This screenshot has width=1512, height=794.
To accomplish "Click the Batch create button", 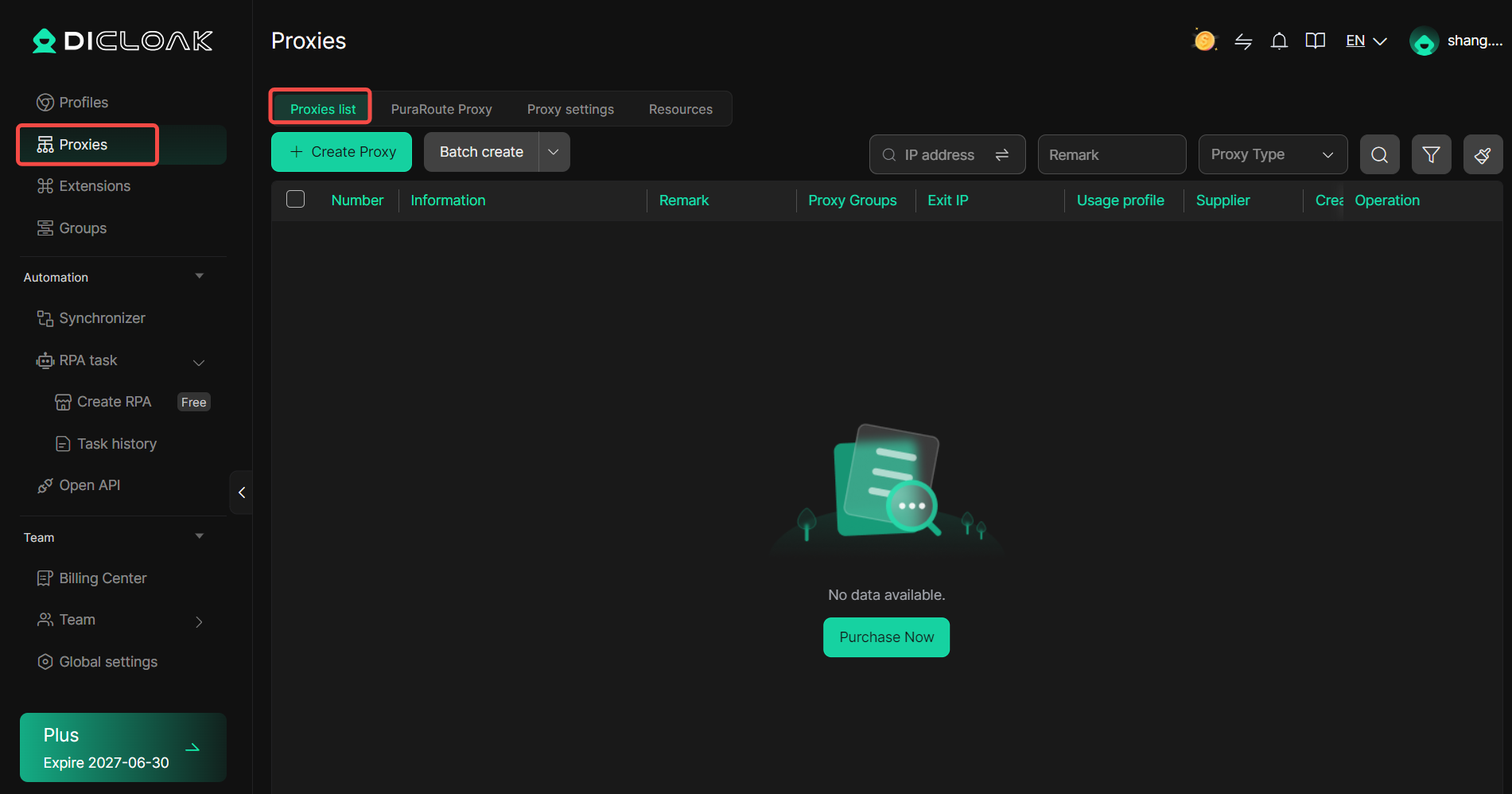I will coord(481,152).
